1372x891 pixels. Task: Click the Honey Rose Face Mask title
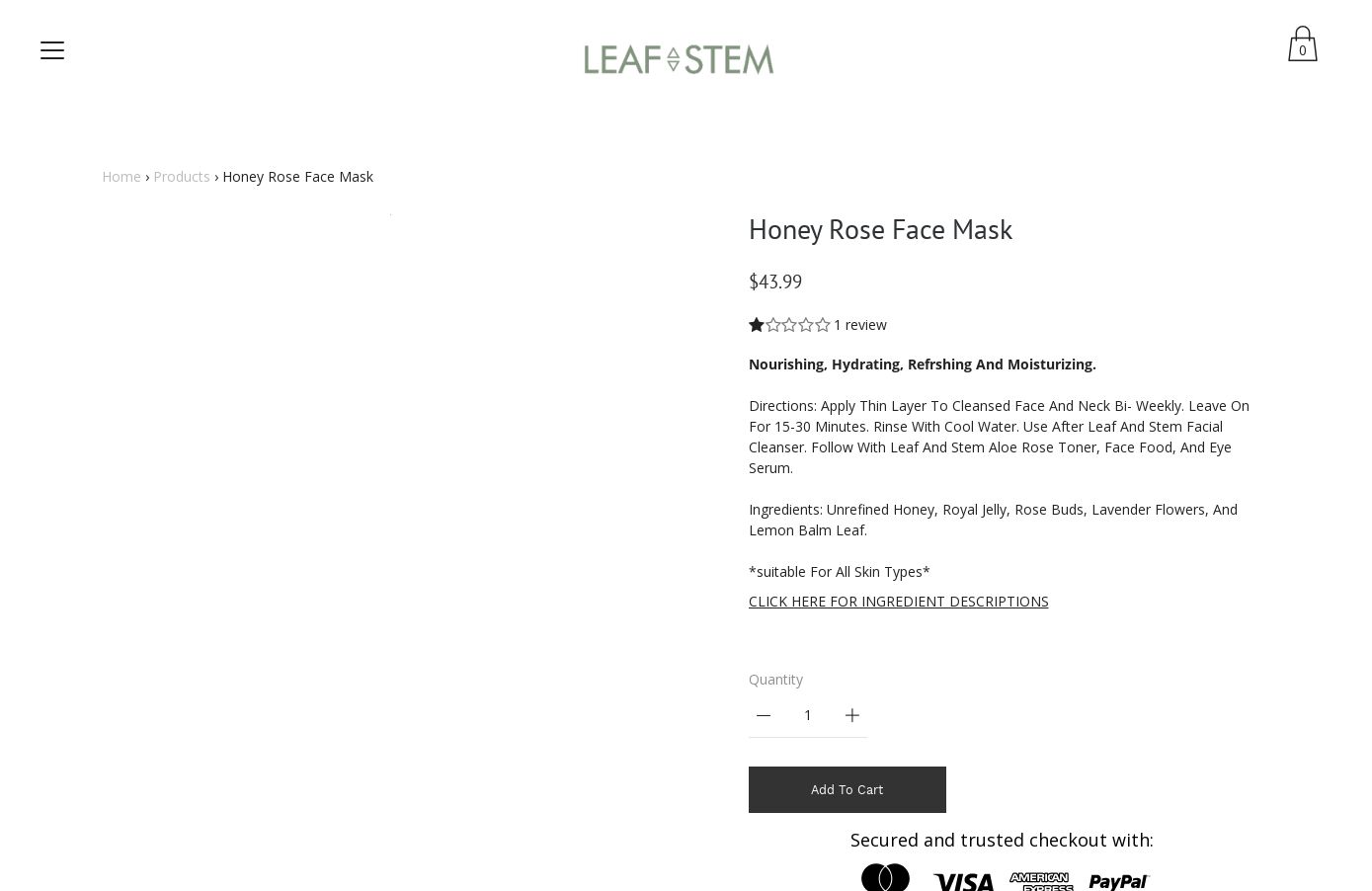(x=880, y=229)
